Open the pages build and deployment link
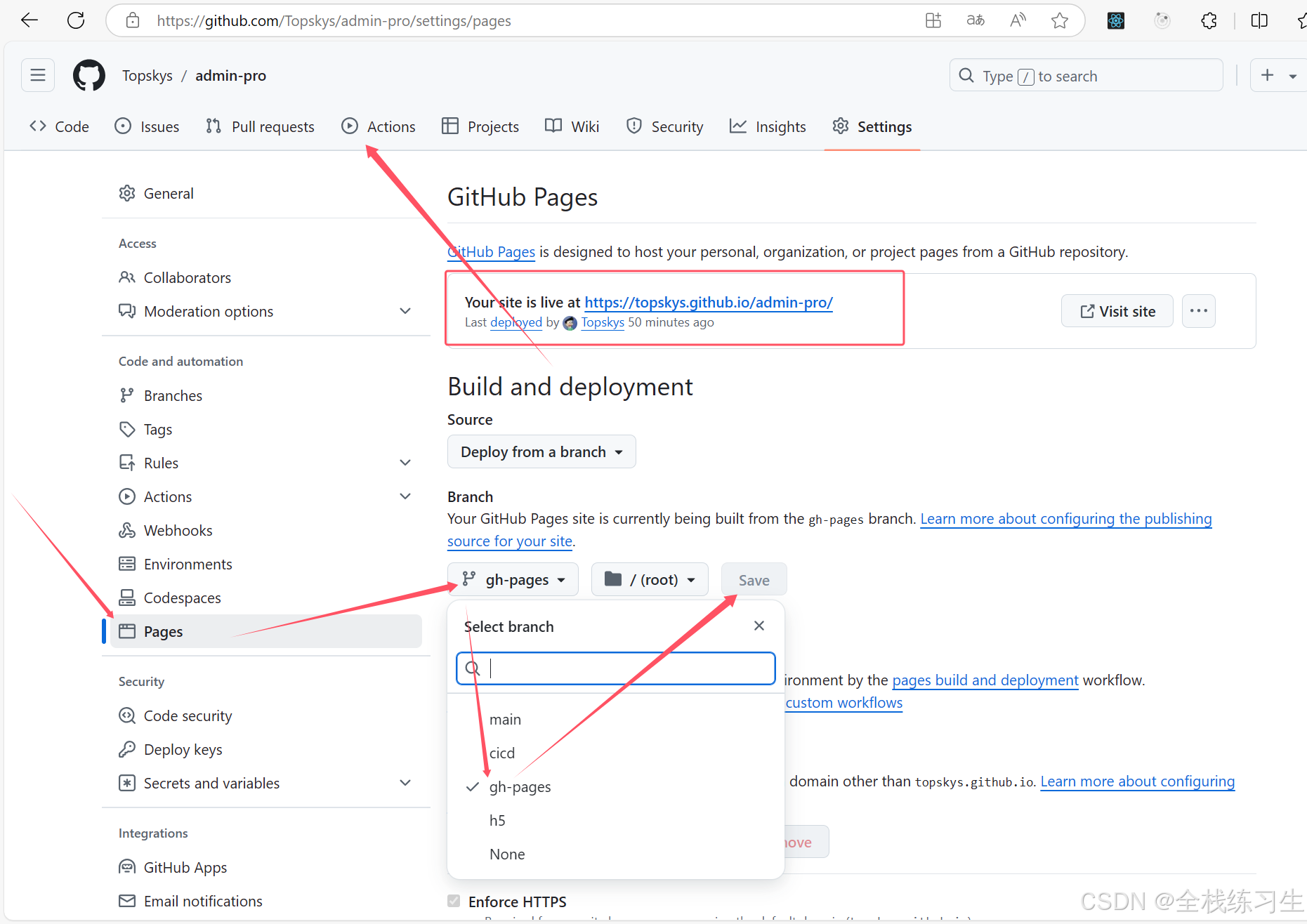 point(985,680)
